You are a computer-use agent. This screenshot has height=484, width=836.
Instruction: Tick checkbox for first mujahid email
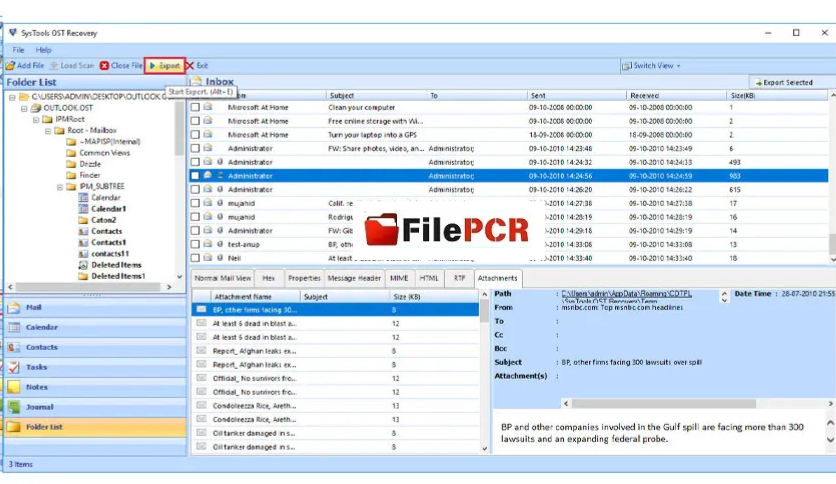(x=195, y=203)
